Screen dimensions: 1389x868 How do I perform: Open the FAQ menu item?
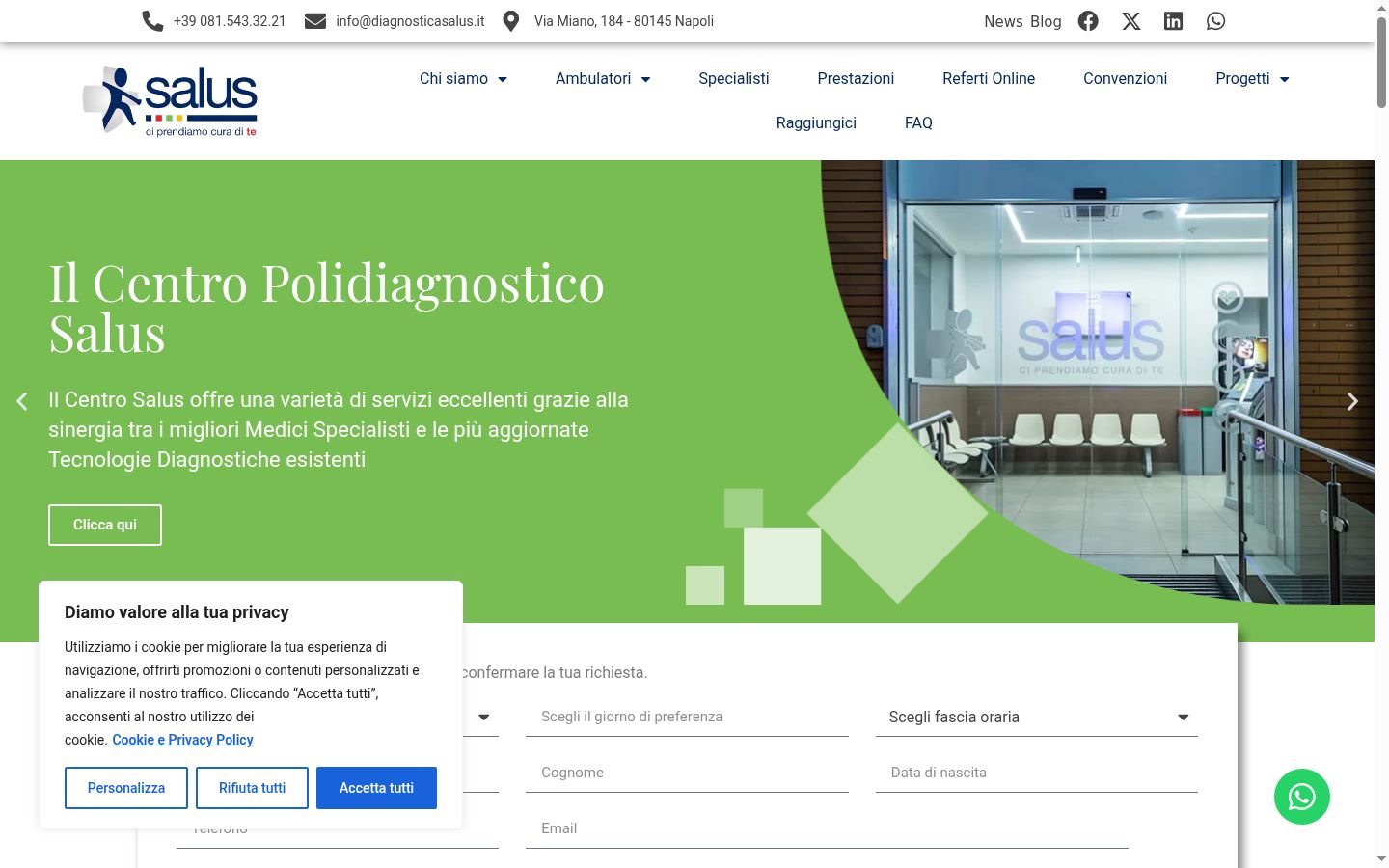918,123
